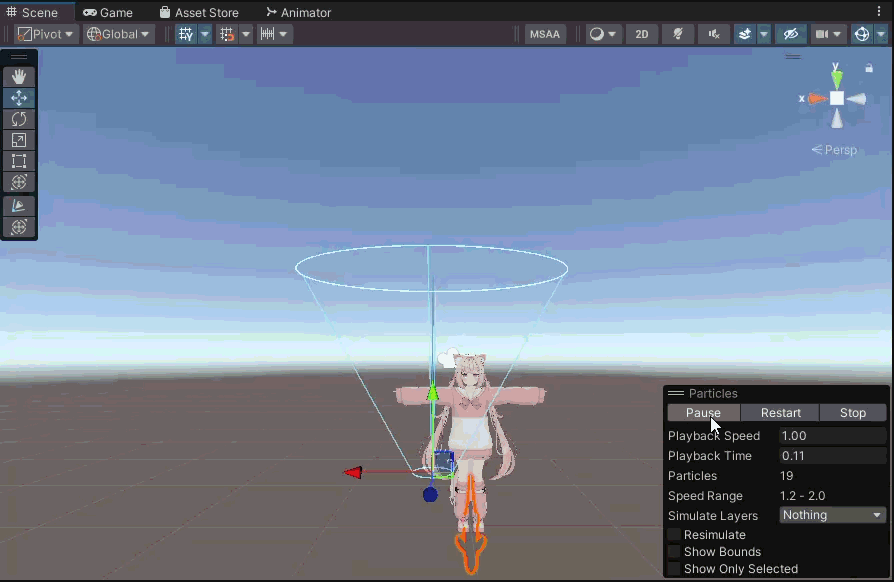This screenshot has width=894, height=582.
Task: Select the Rotate tool
Action: tap(19, 119)
